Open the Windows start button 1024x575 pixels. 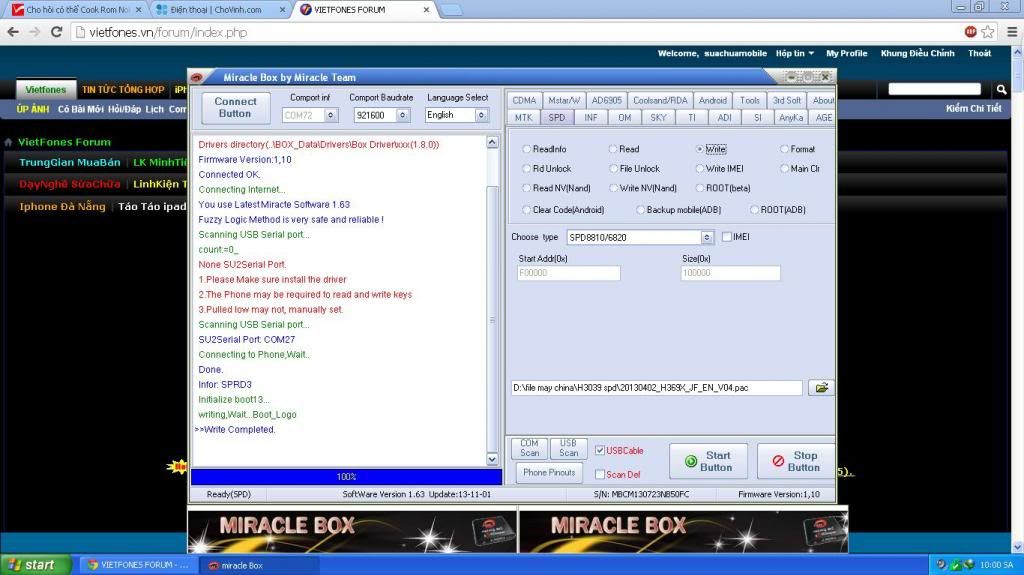pyautogui.click(x=35, y=565)
